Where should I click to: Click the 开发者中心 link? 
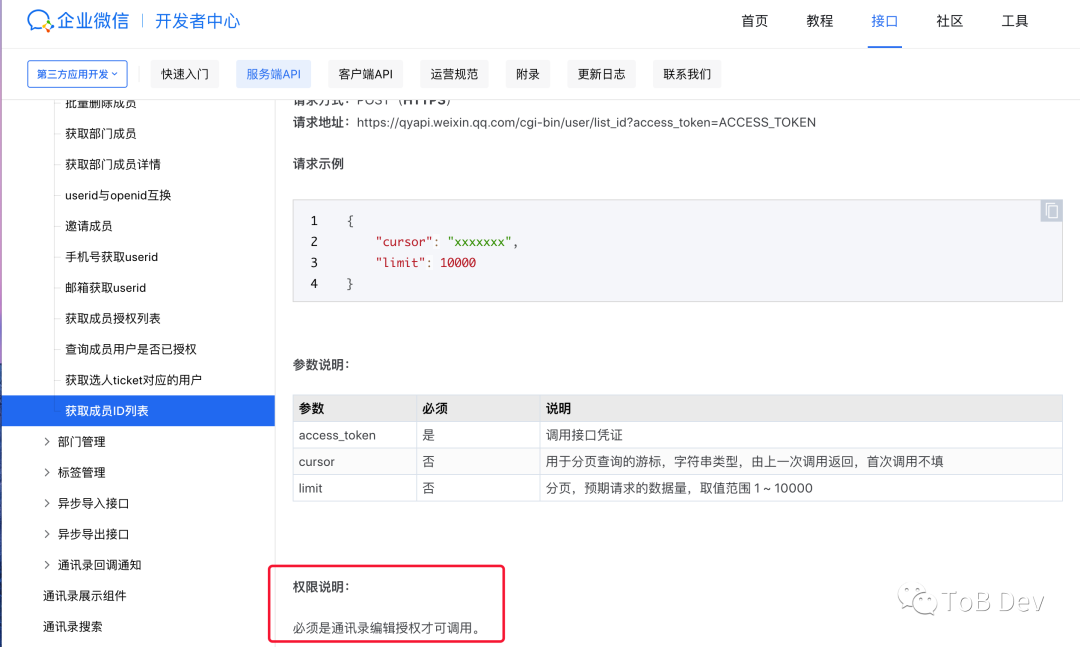pyautogui.click(x=197, y=20)
